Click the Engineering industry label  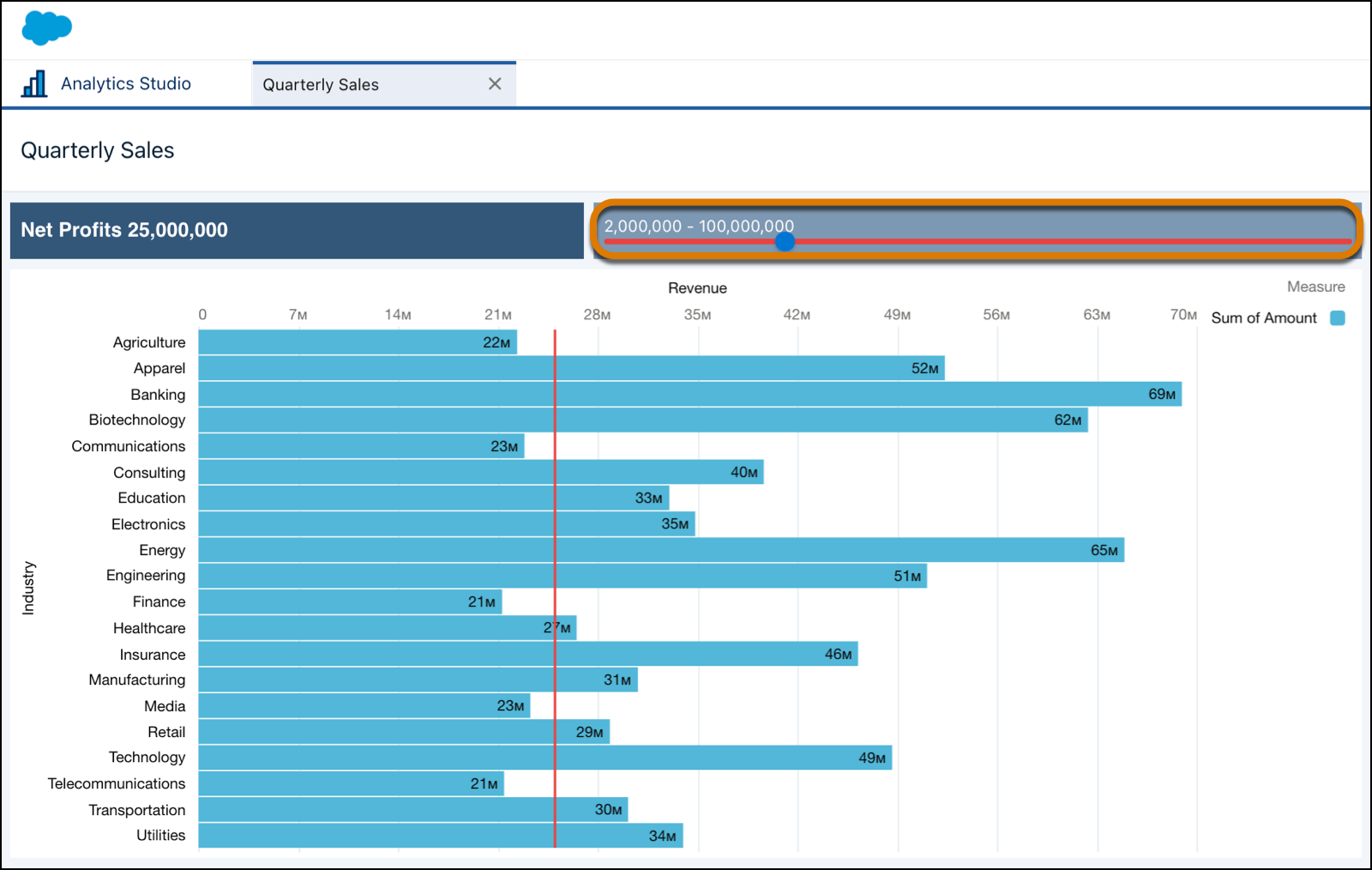(146, 575)
